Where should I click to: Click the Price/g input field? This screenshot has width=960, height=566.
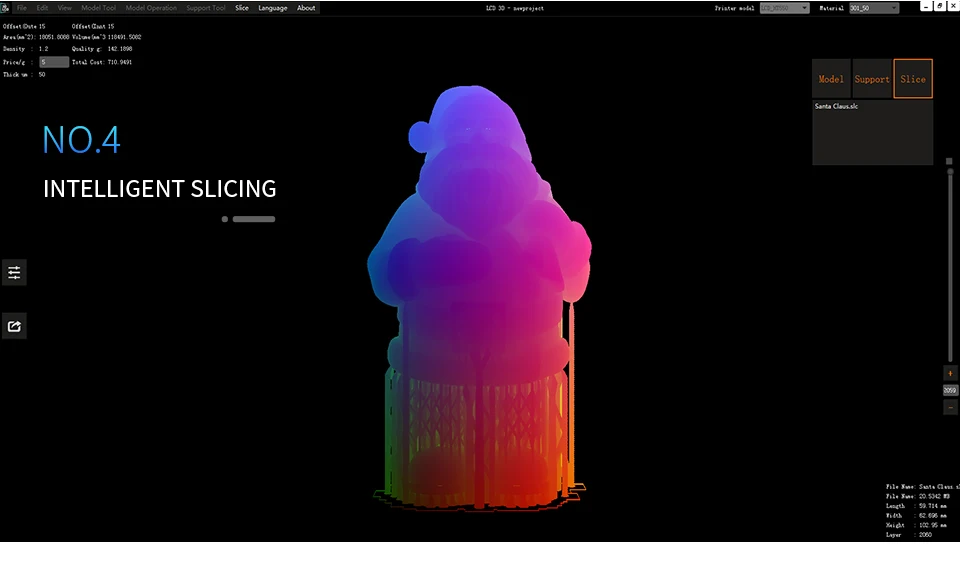(x=54, y=62)
